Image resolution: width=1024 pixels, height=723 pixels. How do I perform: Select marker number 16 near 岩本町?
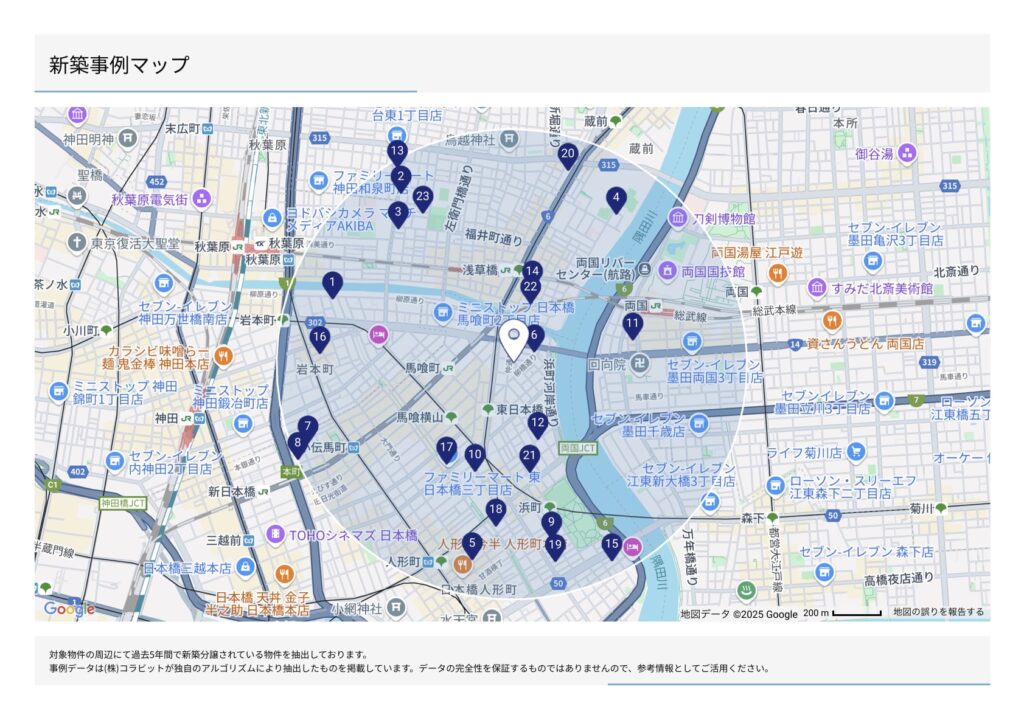[x=319, y=338]
